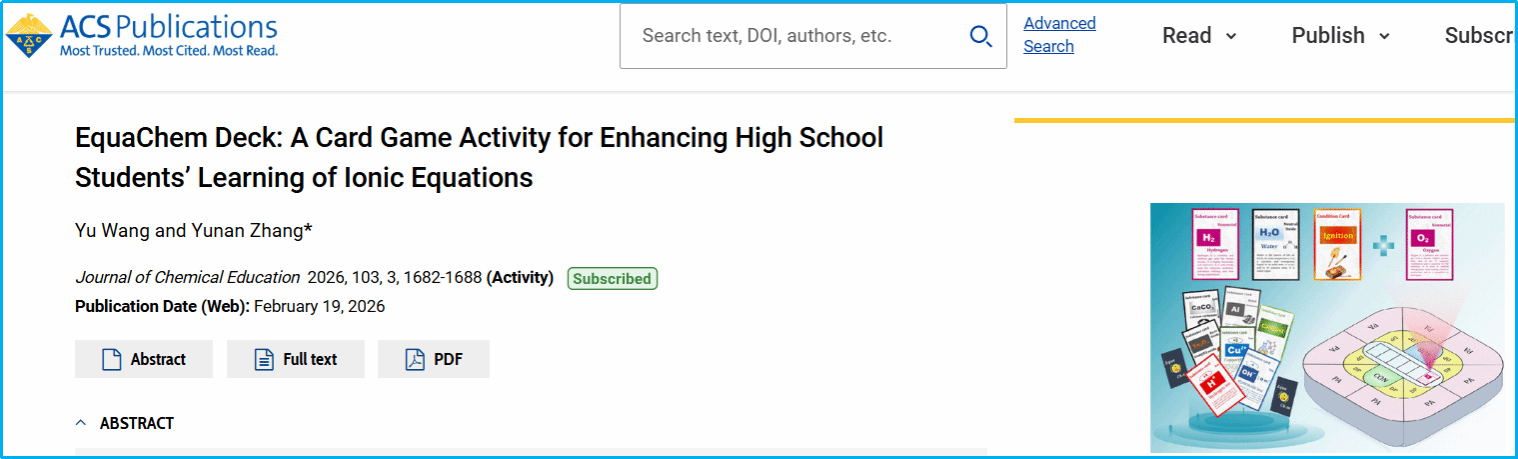View the Abstract button
This screenshot has height=459, width=1518.
pos(144,359)
